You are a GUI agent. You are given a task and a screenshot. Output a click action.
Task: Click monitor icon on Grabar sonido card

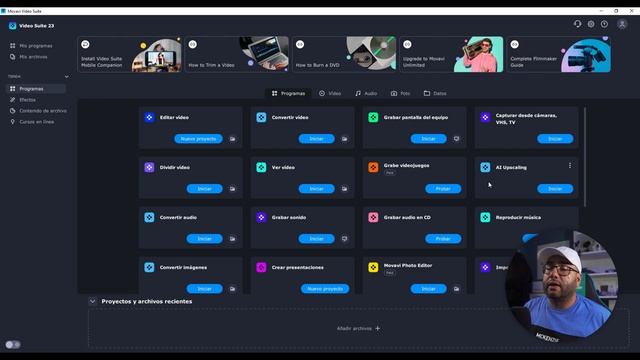pyautogui.click(x=344, y=239)
